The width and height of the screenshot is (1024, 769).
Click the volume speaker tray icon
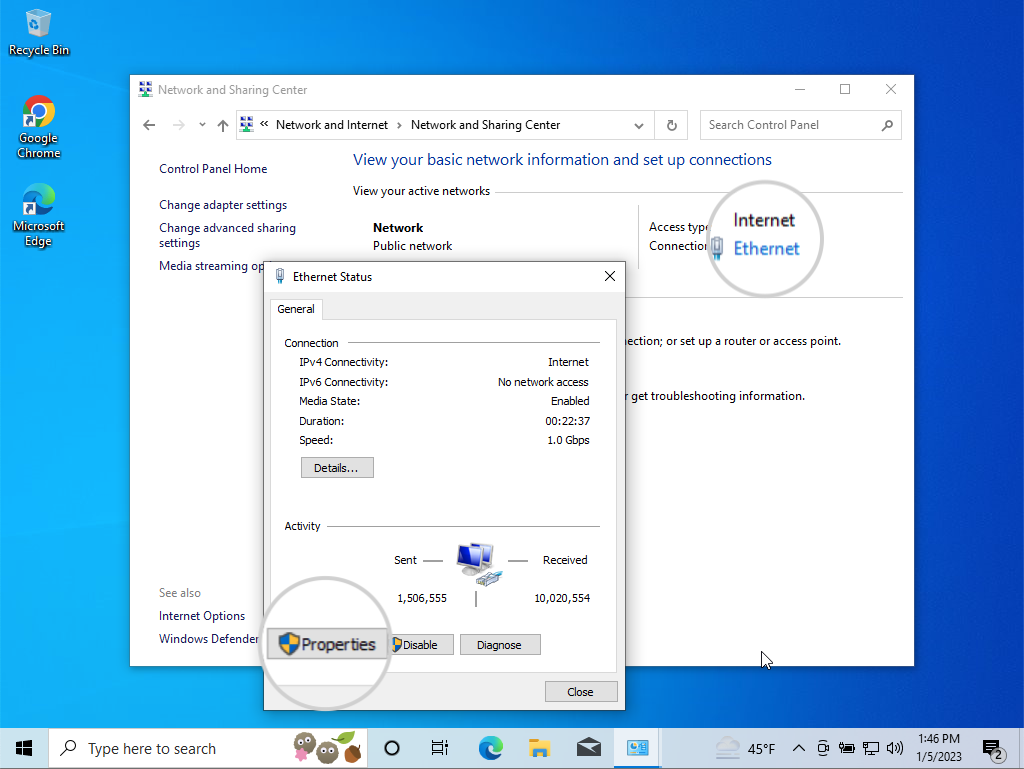pos(895,748)
